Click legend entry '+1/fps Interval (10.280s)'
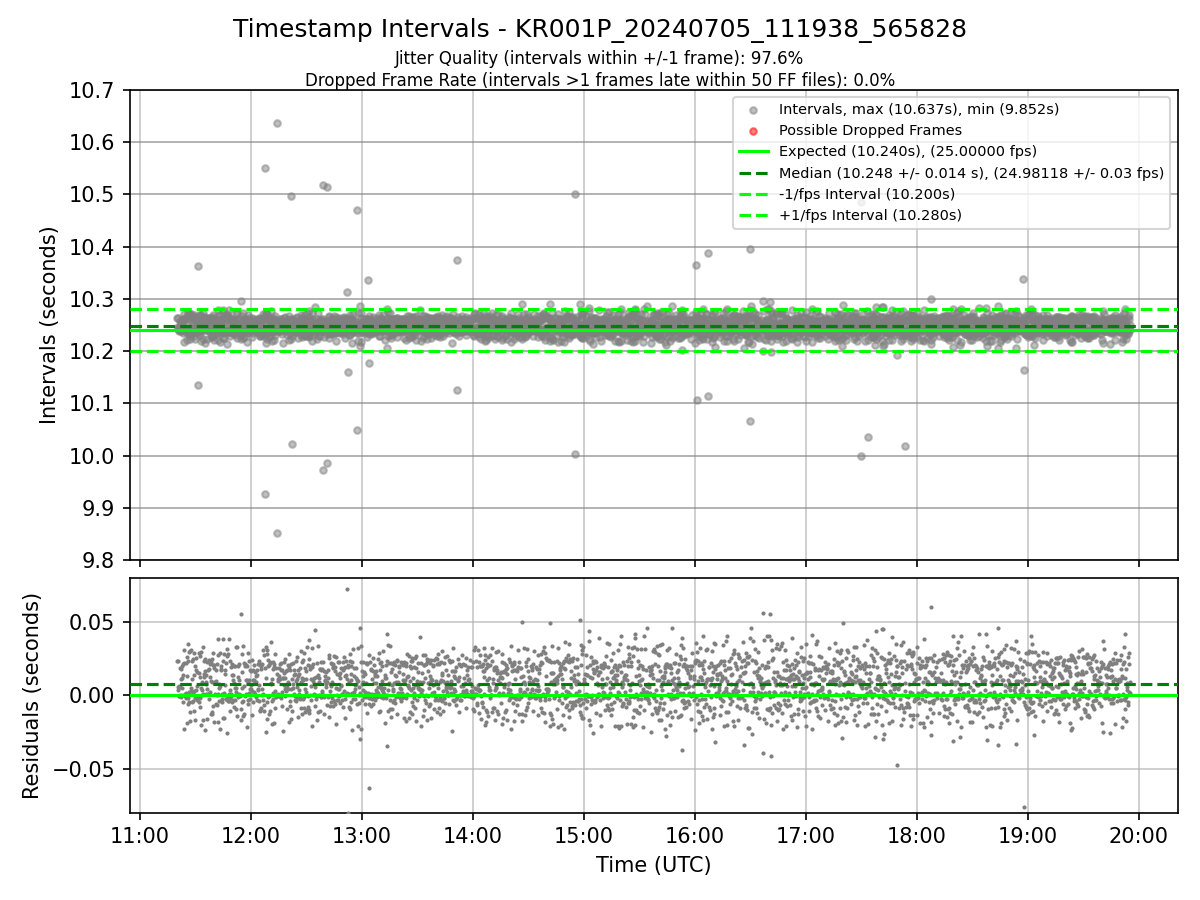 tap(870, 215)
